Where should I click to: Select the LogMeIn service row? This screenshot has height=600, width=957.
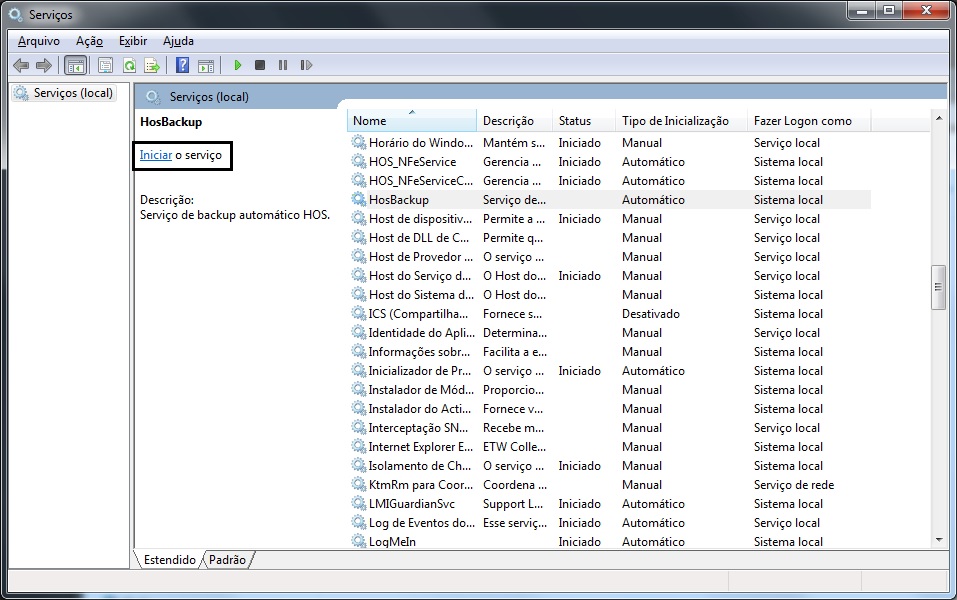pyautogui.click(x=392, y=542)
